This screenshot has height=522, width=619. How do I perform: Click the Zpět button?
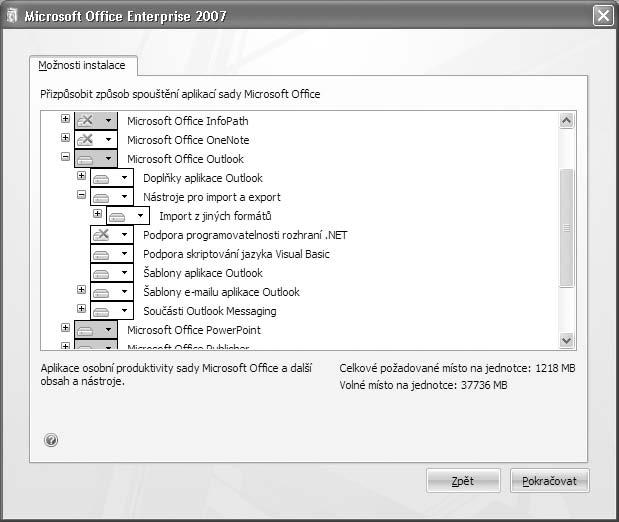click(x=463, y=481)
